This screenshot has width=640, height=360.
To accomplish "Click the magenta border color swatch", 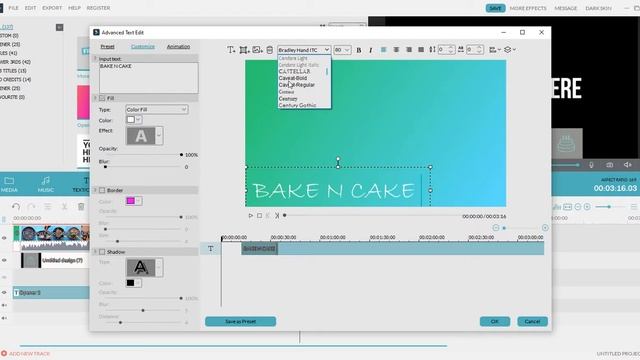I will coord(131,201).
